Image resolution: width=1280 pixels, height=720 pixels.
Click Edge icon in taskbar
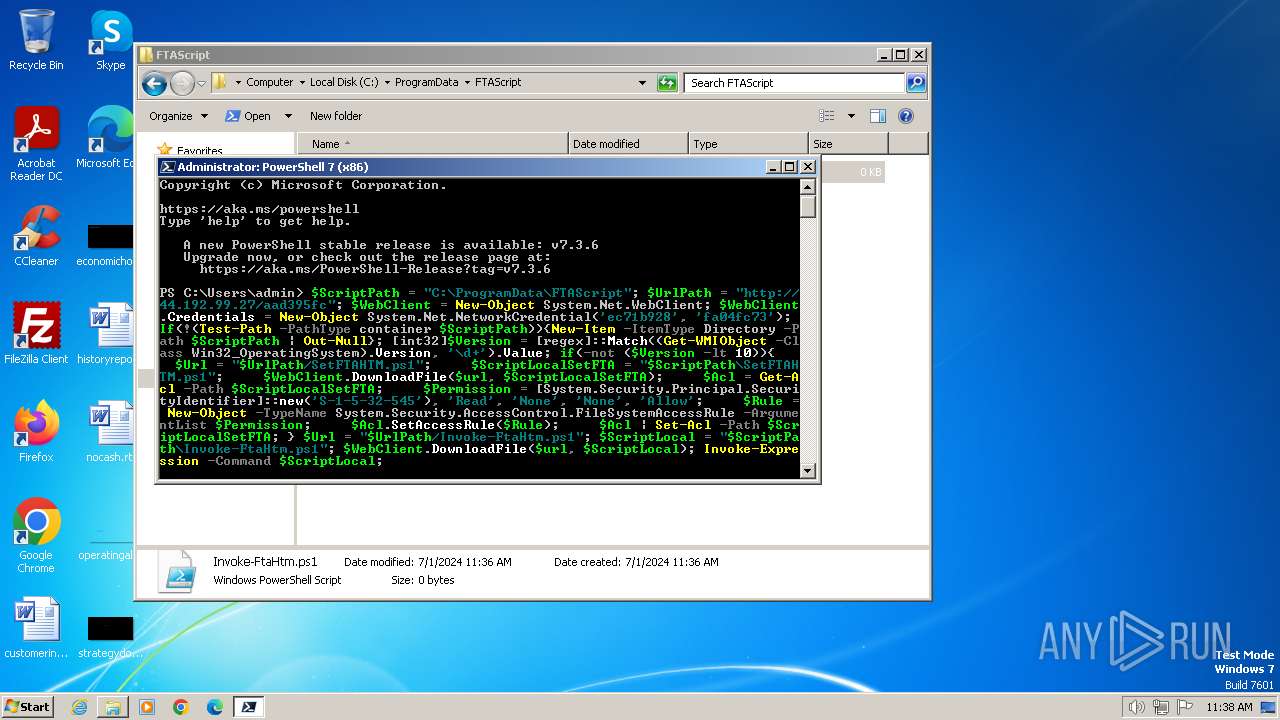pos(215,707)
